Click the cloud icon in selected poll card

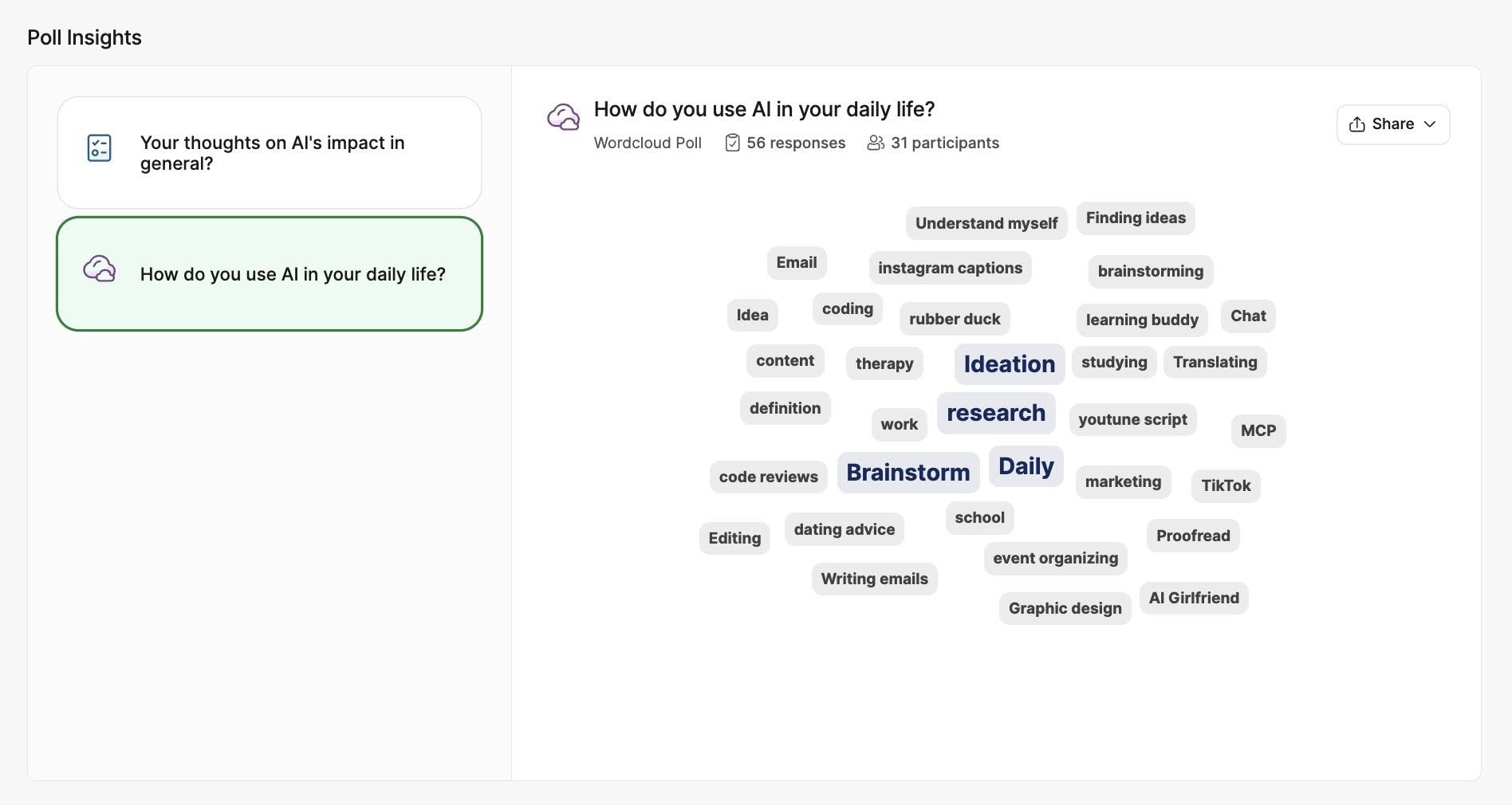click(x=100, y=269)
